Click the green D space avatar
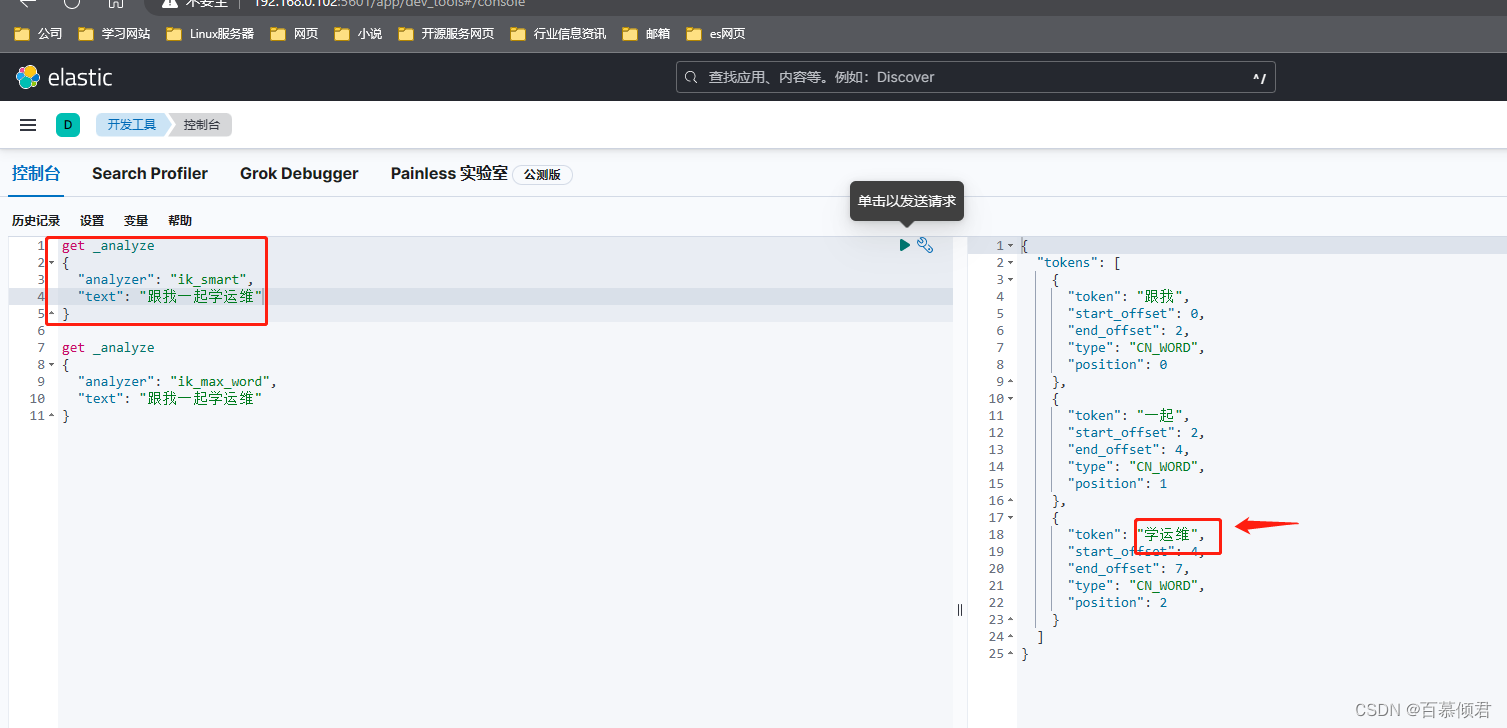The image size is (1507, 728). (x=68, y=125)
